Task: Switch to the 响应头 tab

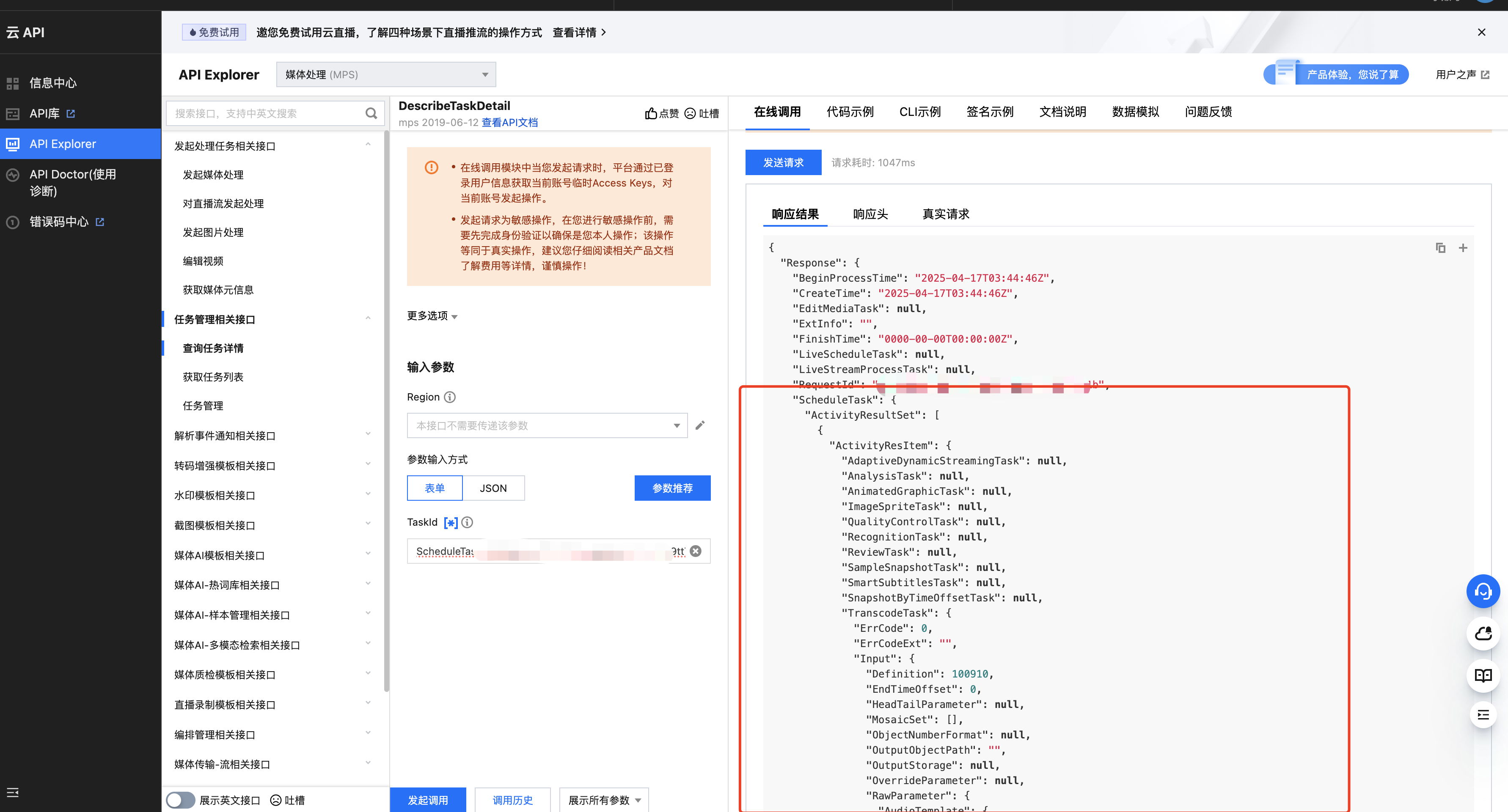Action: pos(870,214)
